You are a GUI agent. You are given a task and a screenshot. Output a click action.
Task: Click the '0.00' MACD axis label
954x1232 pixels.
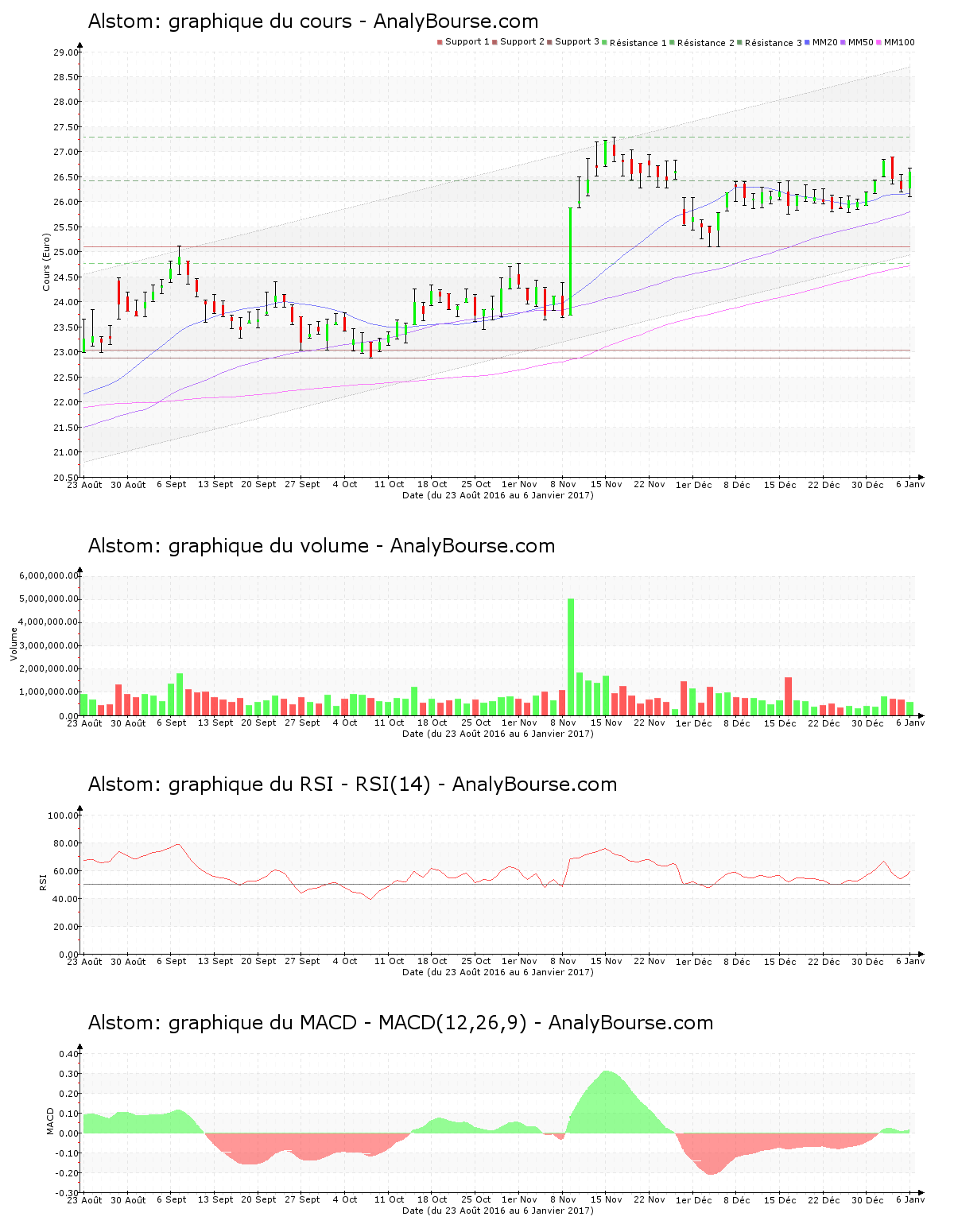(69, 1133)
